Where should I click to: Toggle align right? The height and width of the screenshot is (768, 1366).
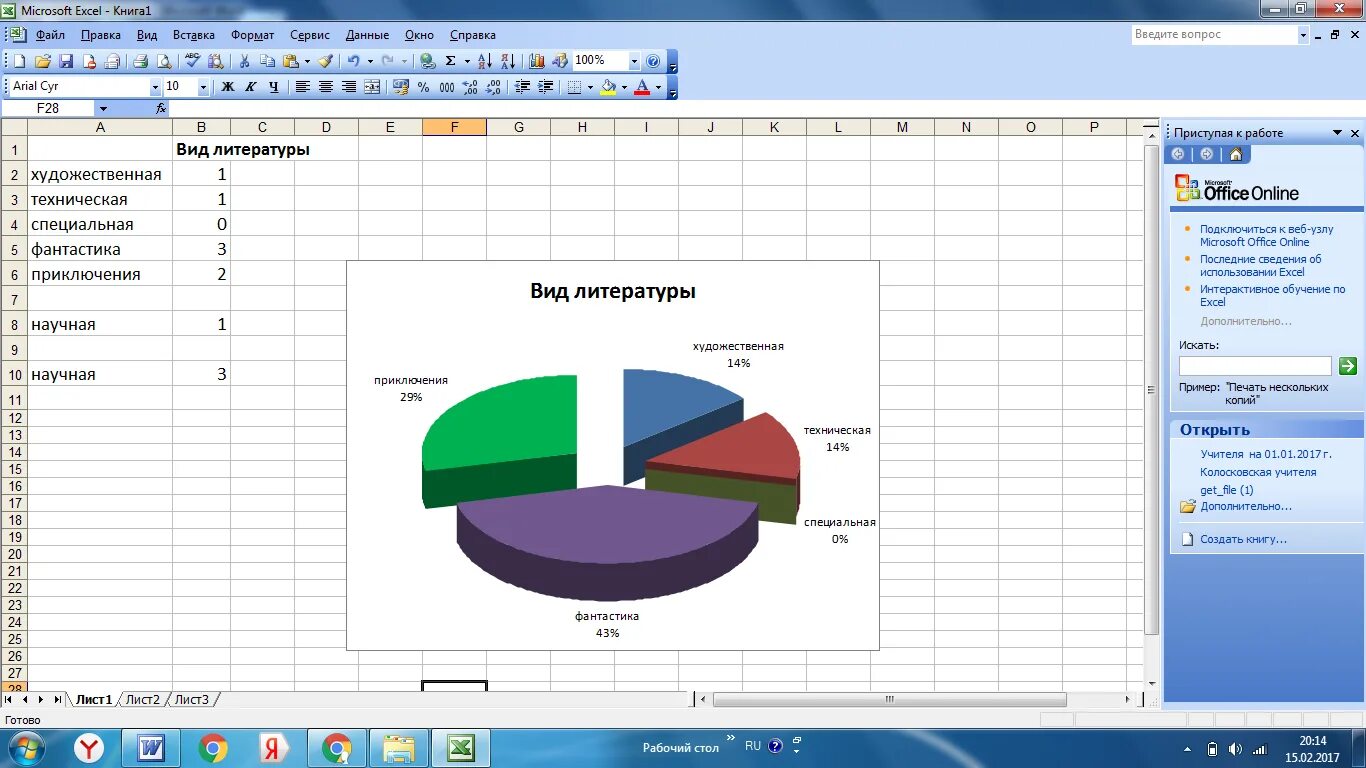coord(349,87)
